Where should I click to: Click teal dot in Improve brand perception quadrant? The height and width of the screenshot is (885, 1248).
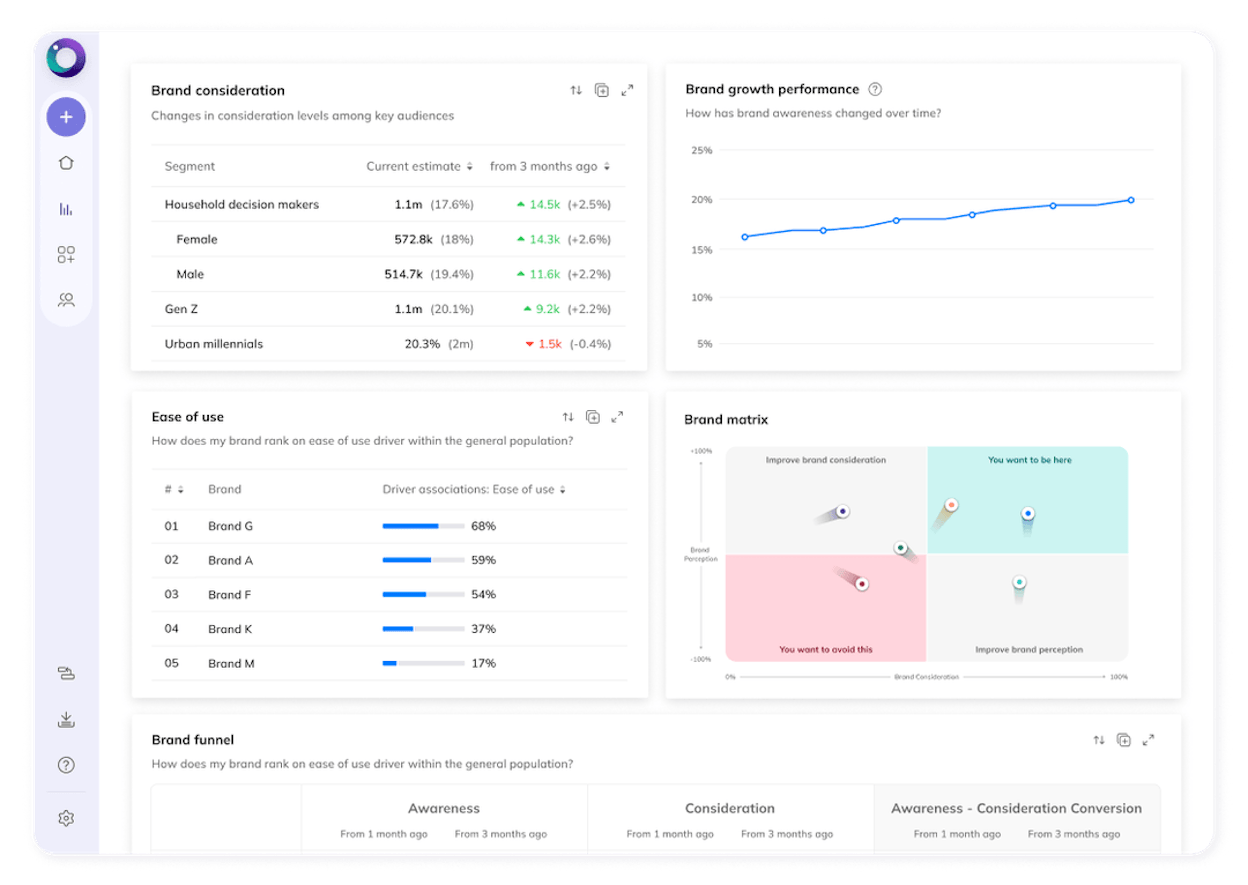pos(1019,582)
